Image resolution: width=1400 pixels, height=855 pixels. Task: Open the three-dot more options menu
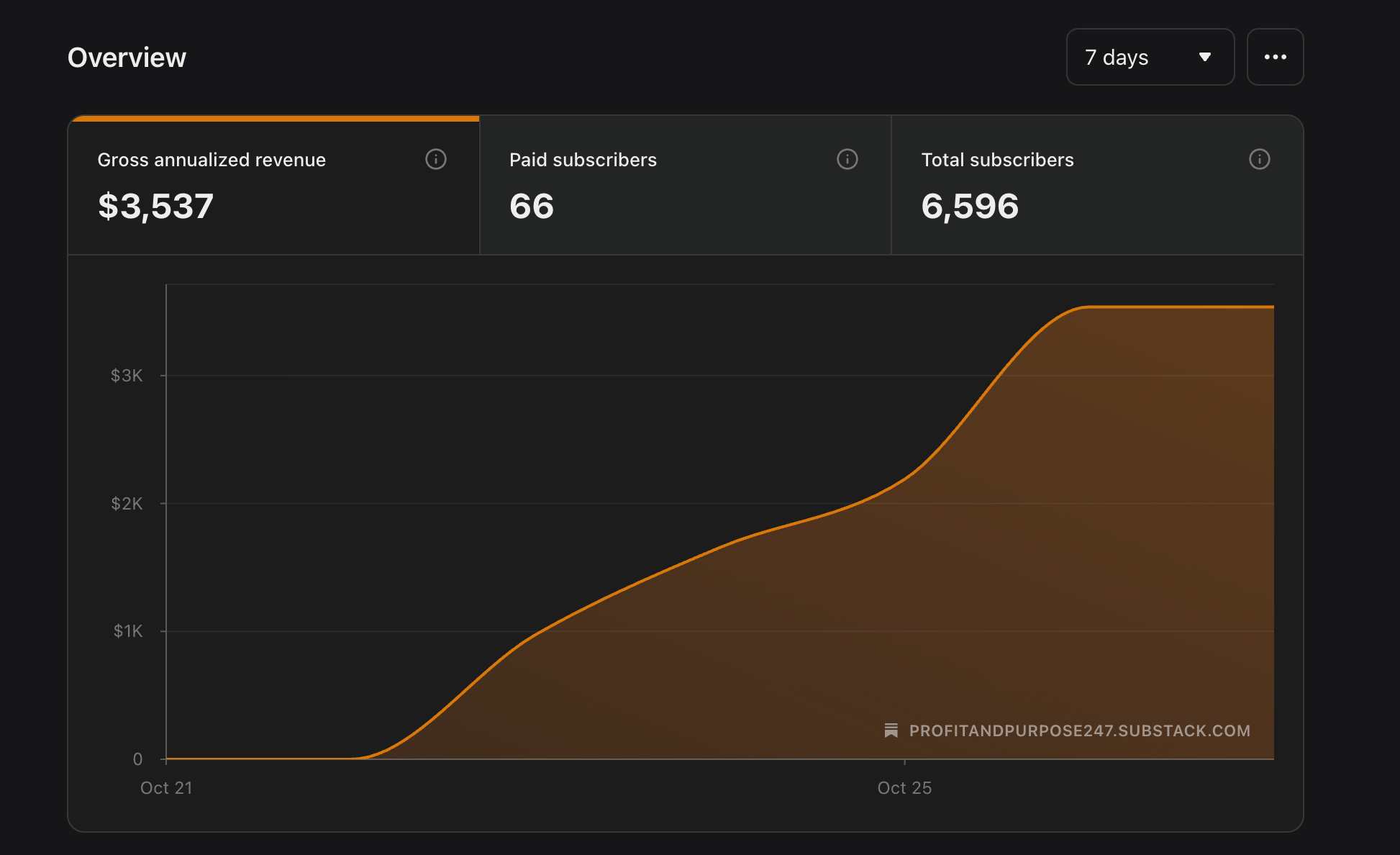1275,57
